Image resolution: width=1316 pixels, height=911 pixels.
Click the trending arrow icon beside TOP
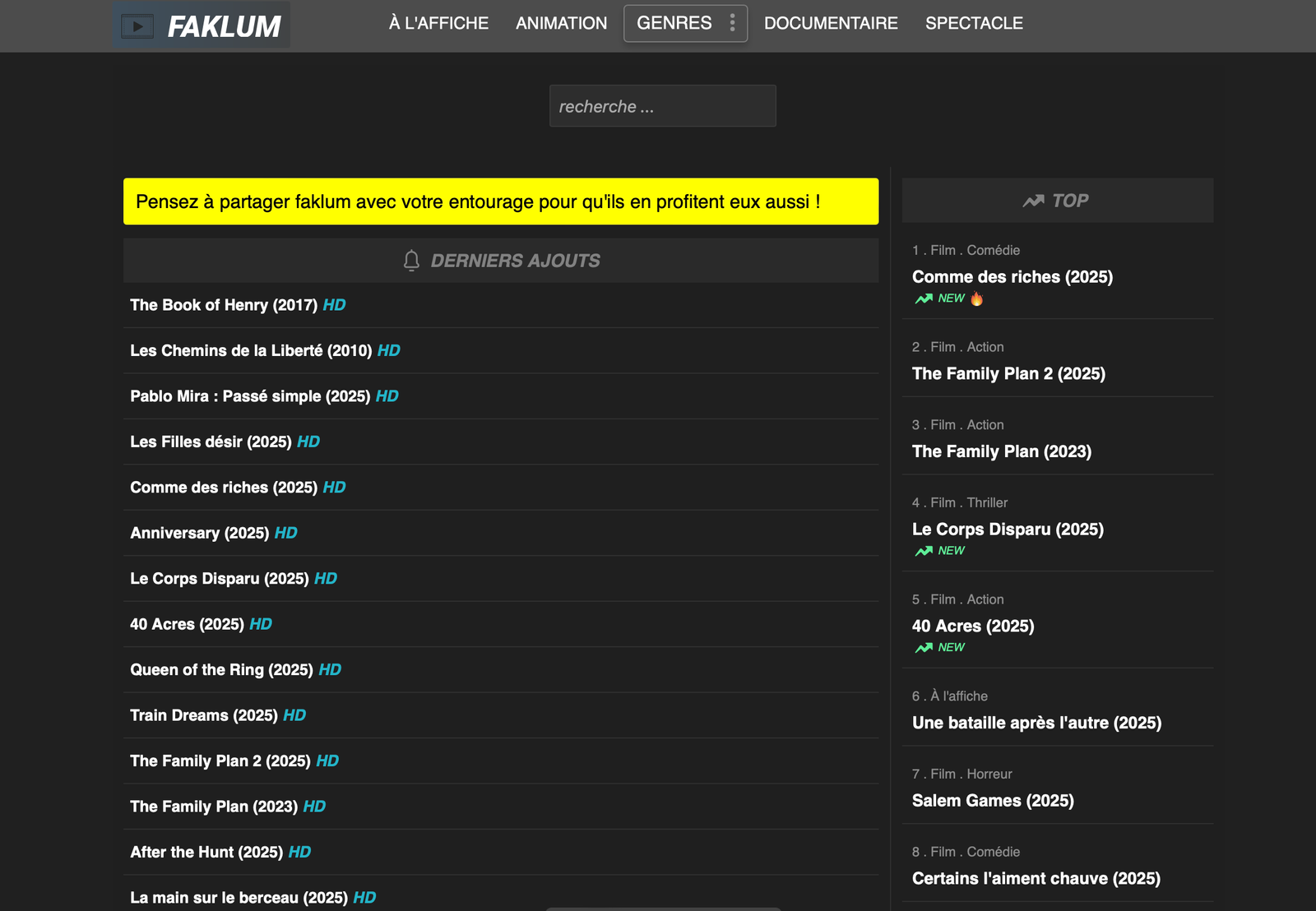[x=1033, y=201]
